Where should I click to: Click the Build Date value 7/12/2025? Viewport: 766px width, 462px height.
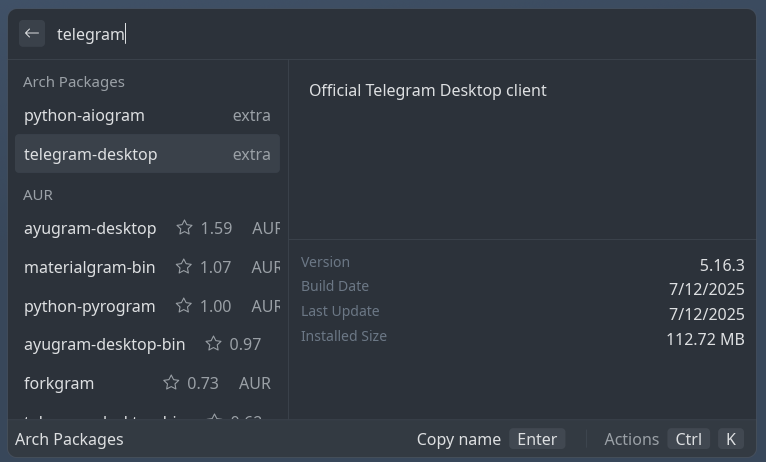706,289
